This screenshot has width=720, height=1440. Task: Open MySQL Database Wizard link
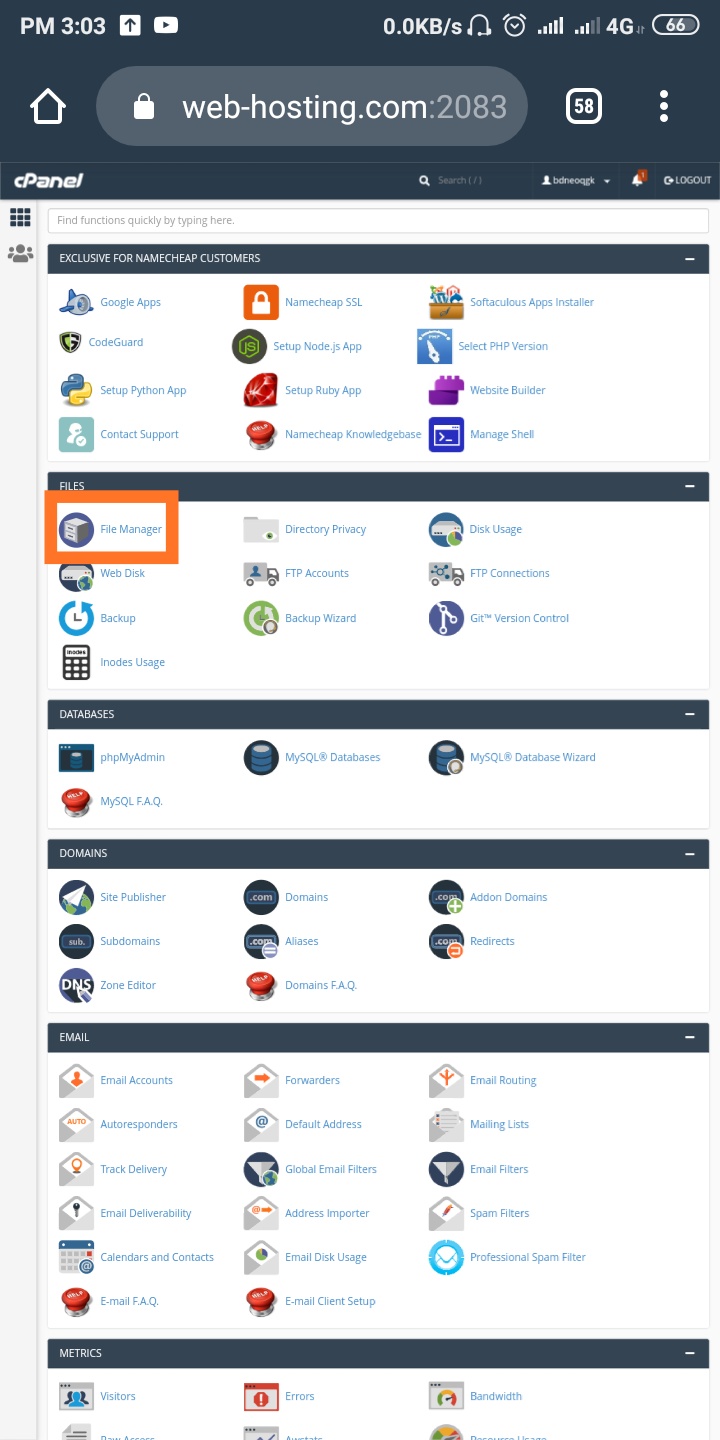[532, 757]
